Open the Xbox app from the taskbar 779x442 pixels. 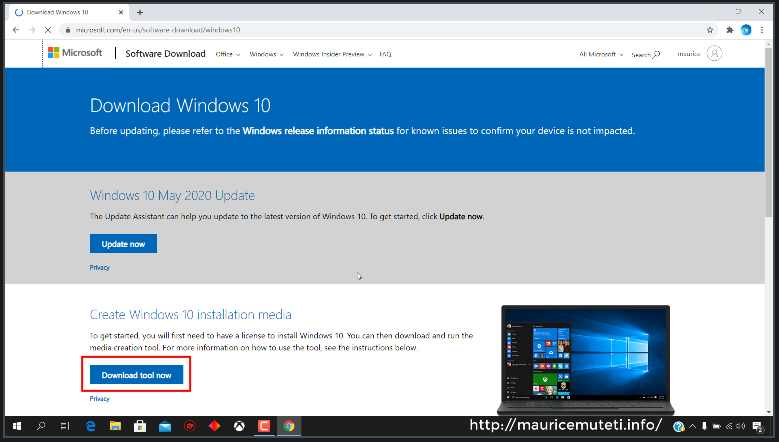pos(239,426)
